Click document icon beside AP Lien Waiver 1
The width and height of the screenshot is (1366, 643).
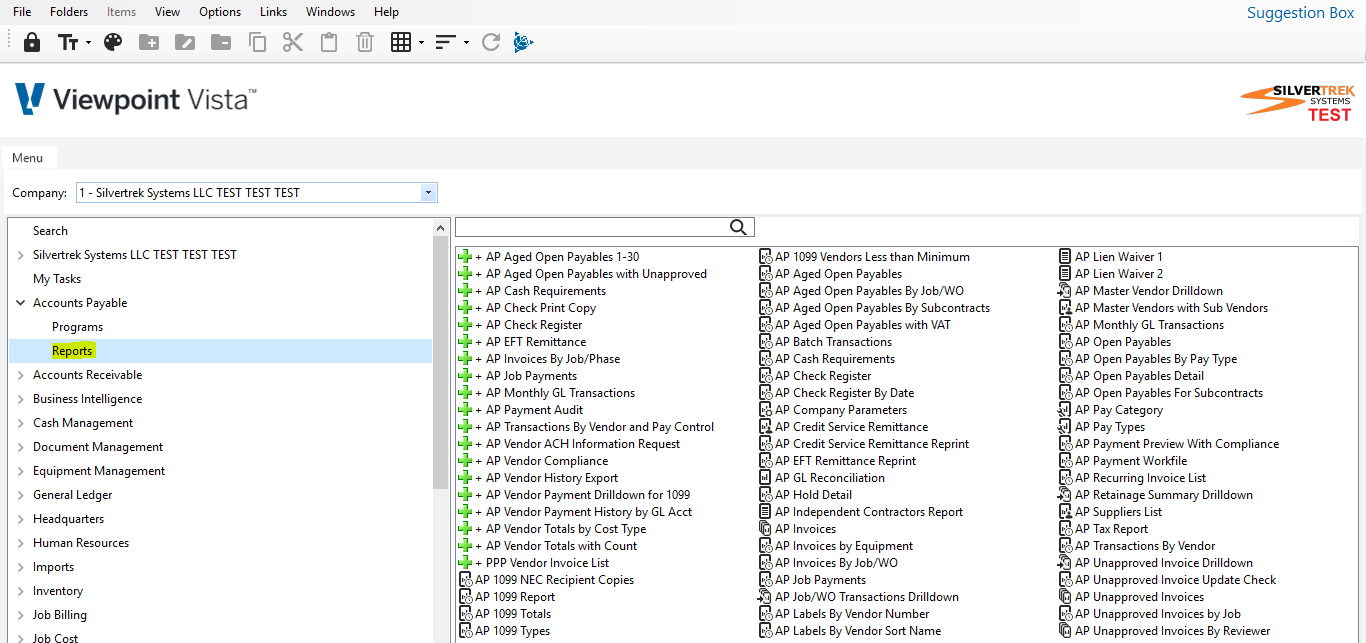tap(1065, 257)
